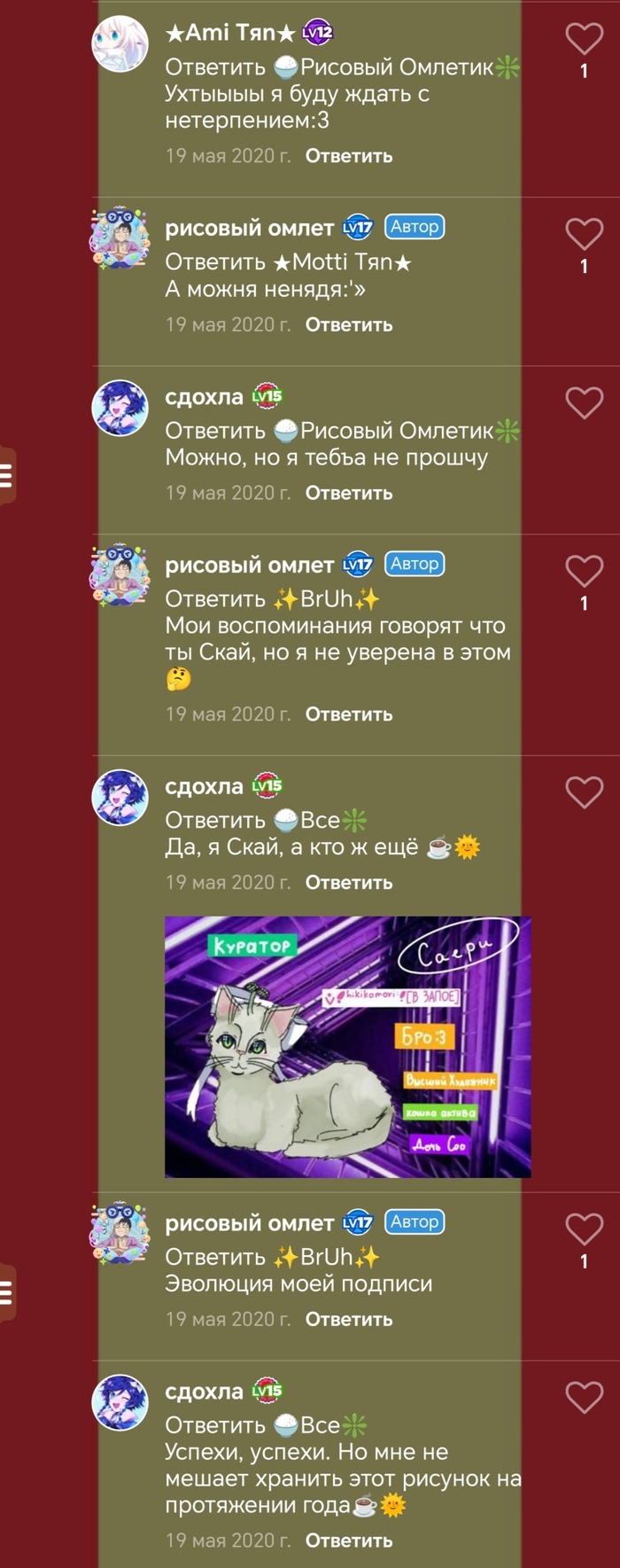This screenshot has width=620, height=1568.
Task: Like the 'А можня ненядя' comment
Action: 584,234
